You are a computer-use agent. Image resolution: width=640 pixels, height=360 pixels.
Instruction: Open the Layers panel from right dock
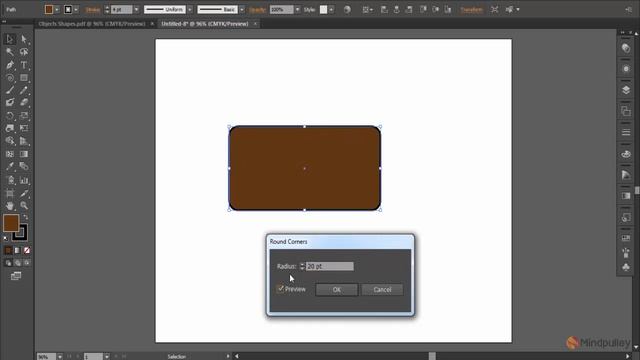(x=626, y=90)
